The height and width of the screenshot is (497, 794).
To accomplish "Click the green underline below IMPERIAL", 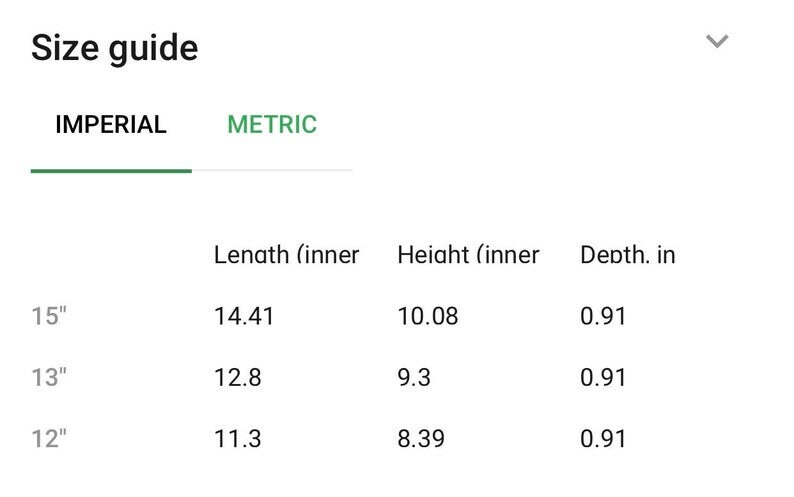I will coord(111,171).
